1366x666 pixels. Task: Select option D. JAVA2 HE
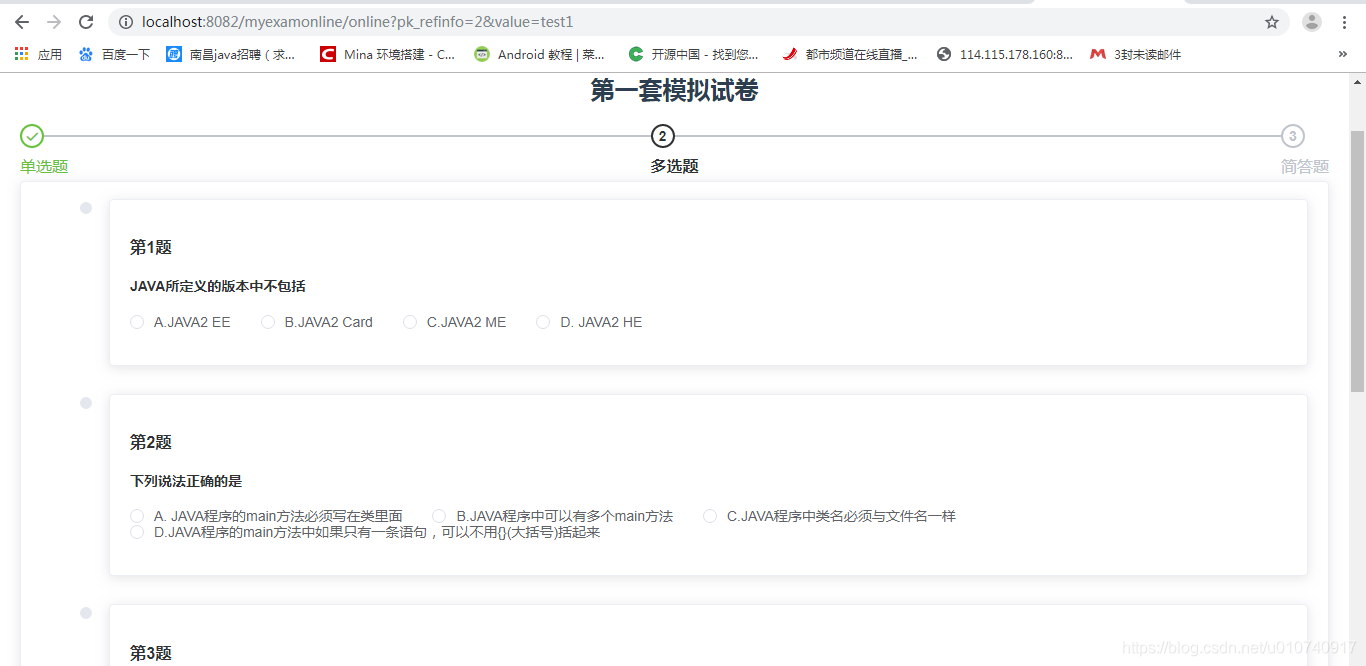(590, 322)
